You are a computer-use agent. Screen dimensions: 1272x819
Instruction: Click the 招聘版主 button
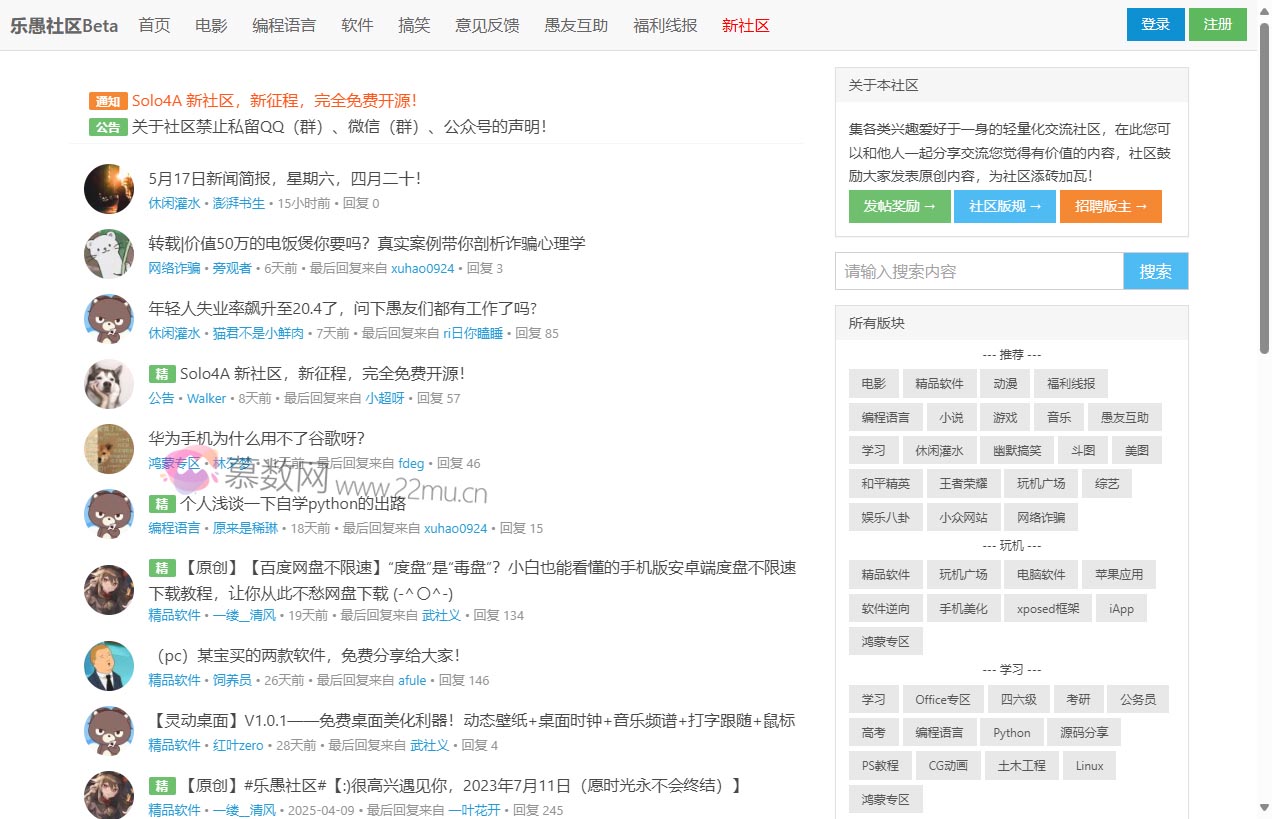click(x=1110, y=207)
